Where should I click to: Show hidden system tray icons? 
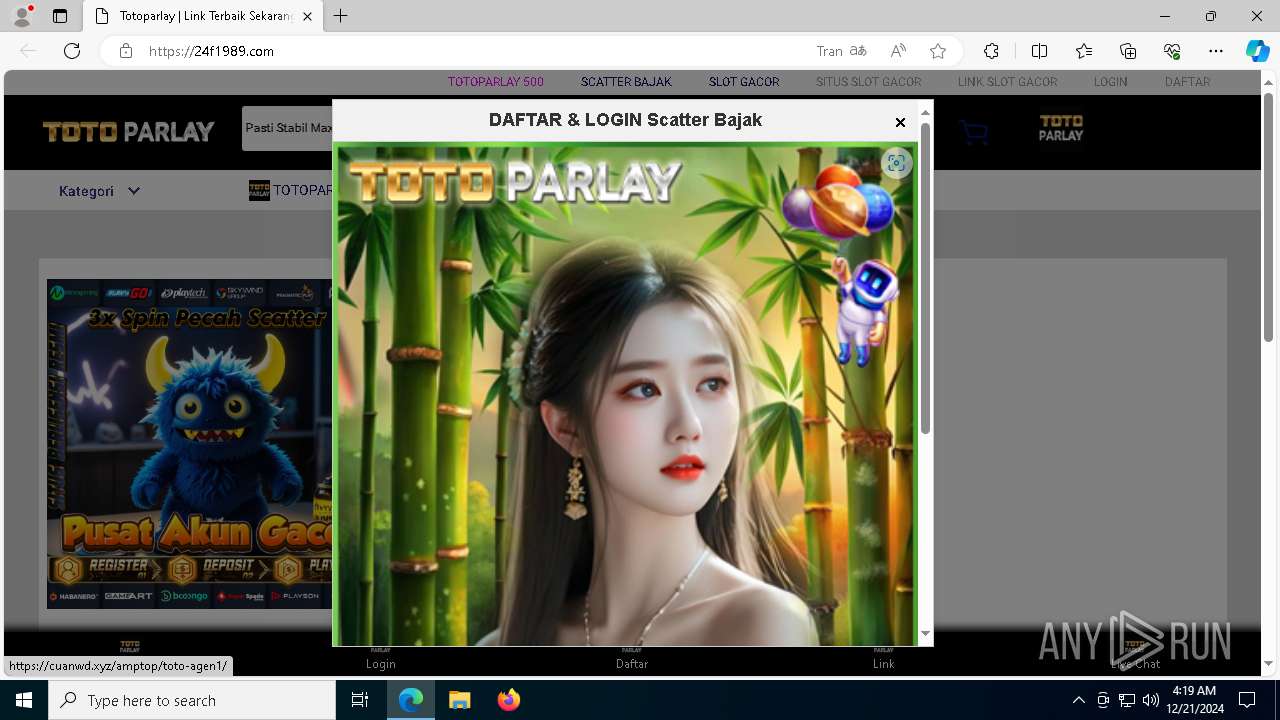click(x=1078, y=700)
